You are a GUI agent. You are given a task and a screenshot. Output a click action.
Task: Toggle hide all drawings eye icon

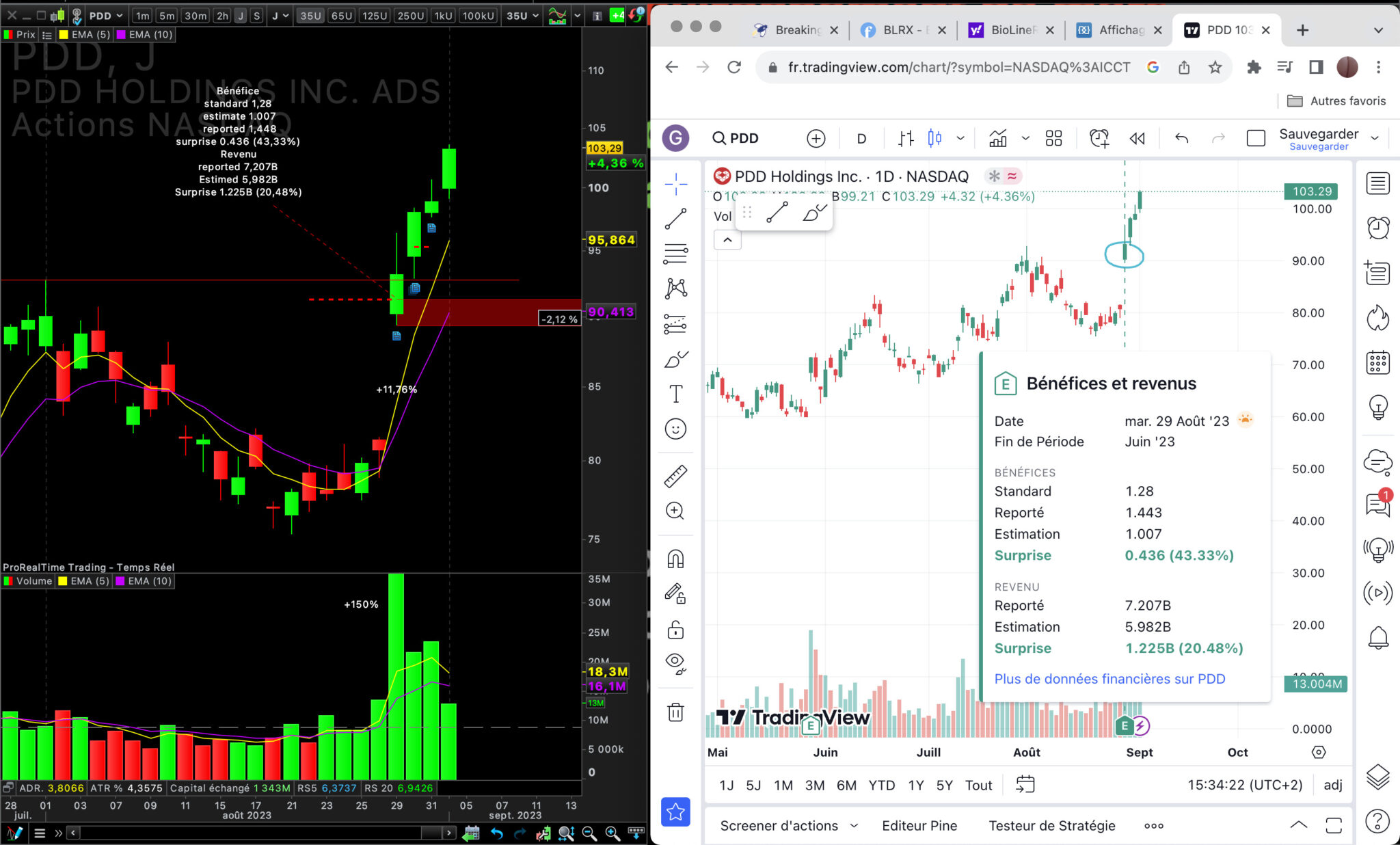pyautogui.click(x=675, y=662)
